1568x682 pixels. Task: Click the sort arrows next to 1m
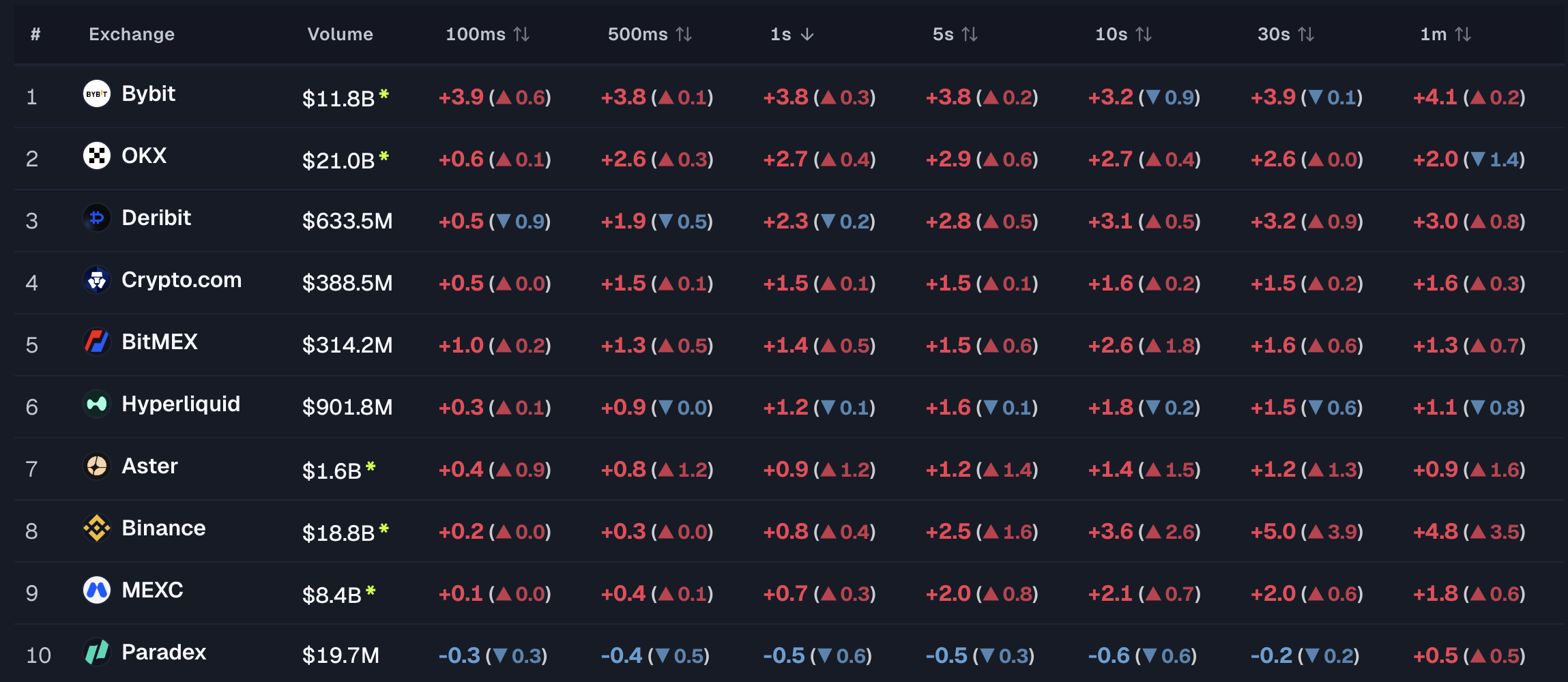1463,34
